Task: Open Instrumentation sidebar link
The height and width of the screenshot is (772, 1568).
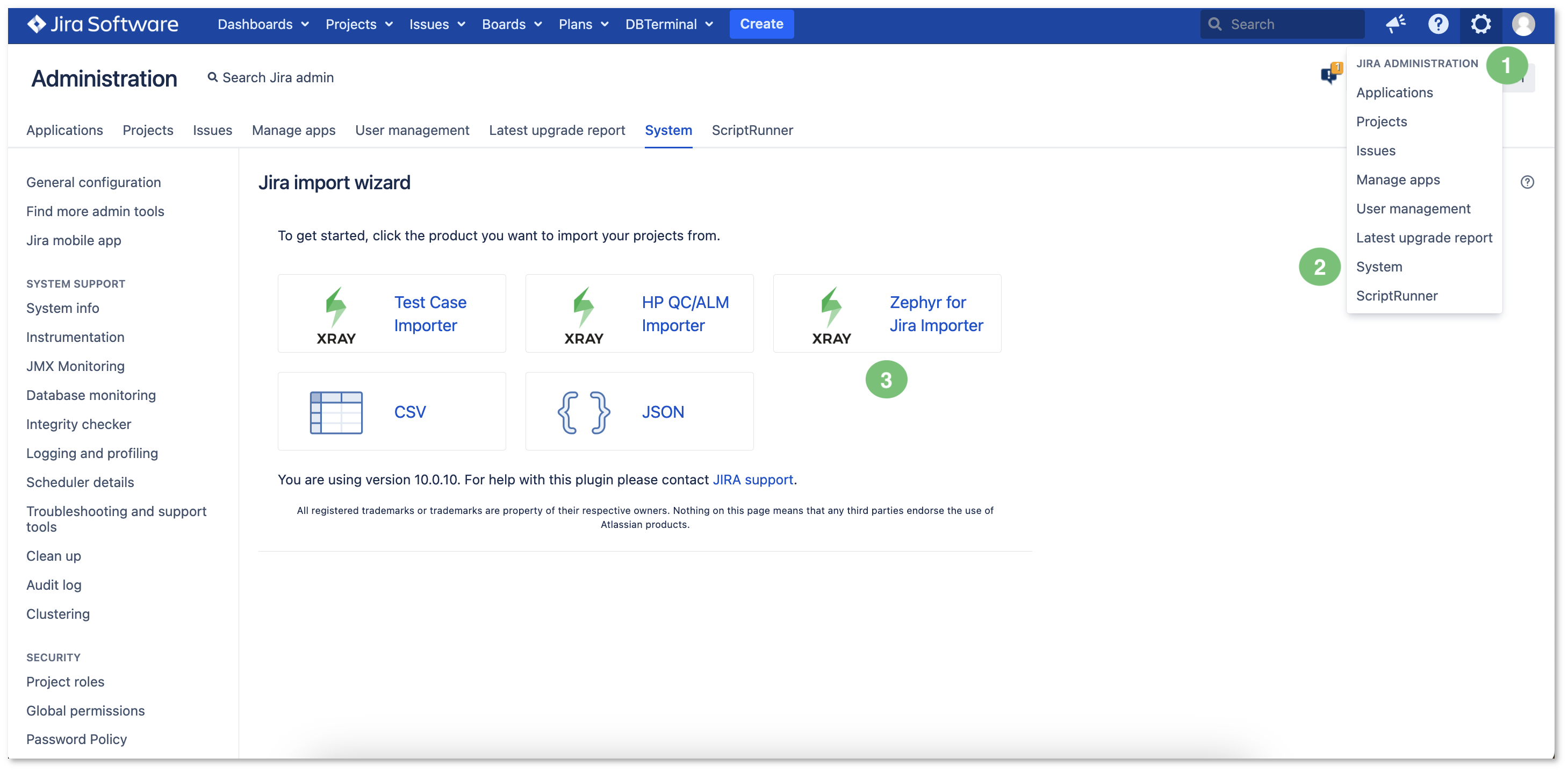Action: click(x=75, y=337)
